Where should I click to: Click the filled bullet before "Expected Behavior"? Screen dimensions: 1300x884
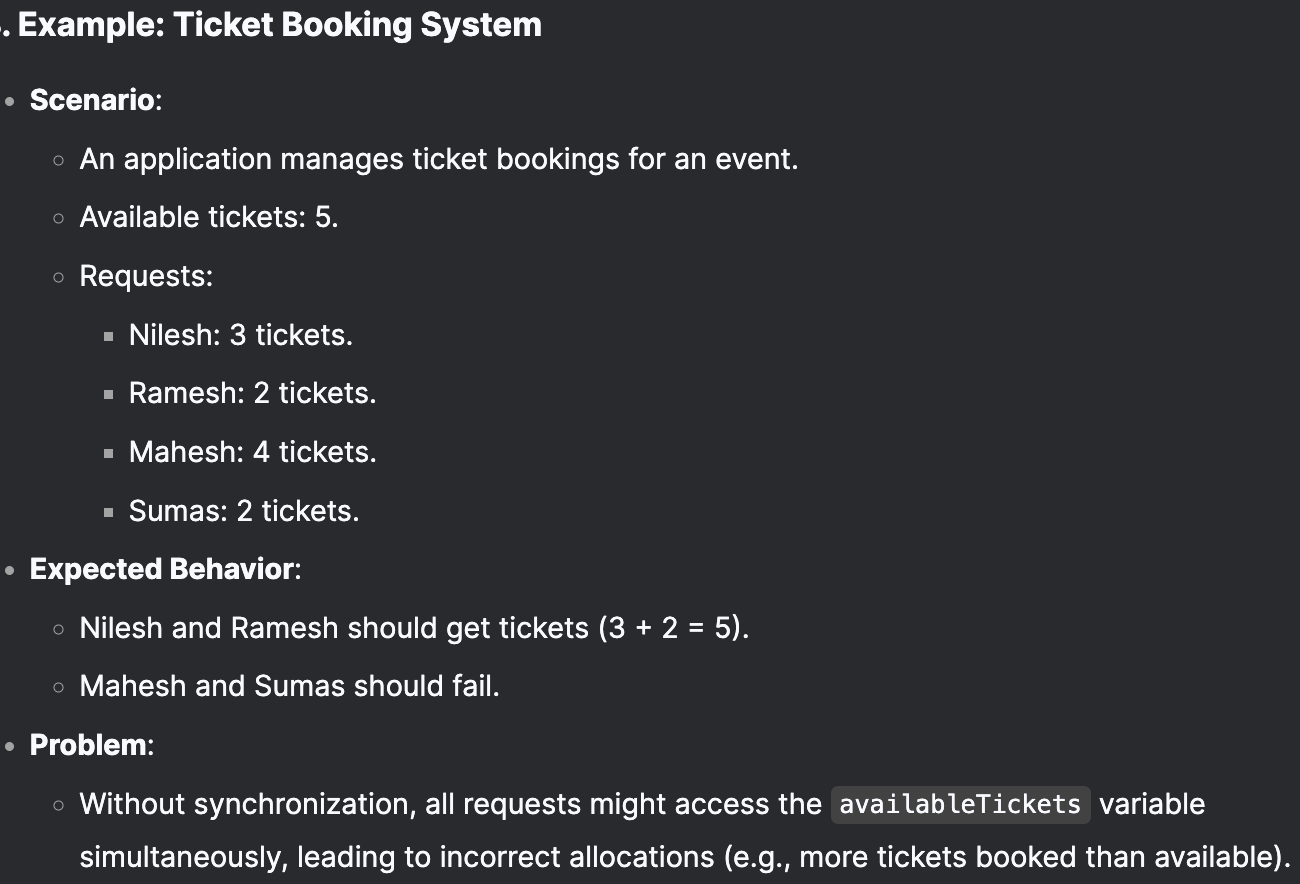10,570
